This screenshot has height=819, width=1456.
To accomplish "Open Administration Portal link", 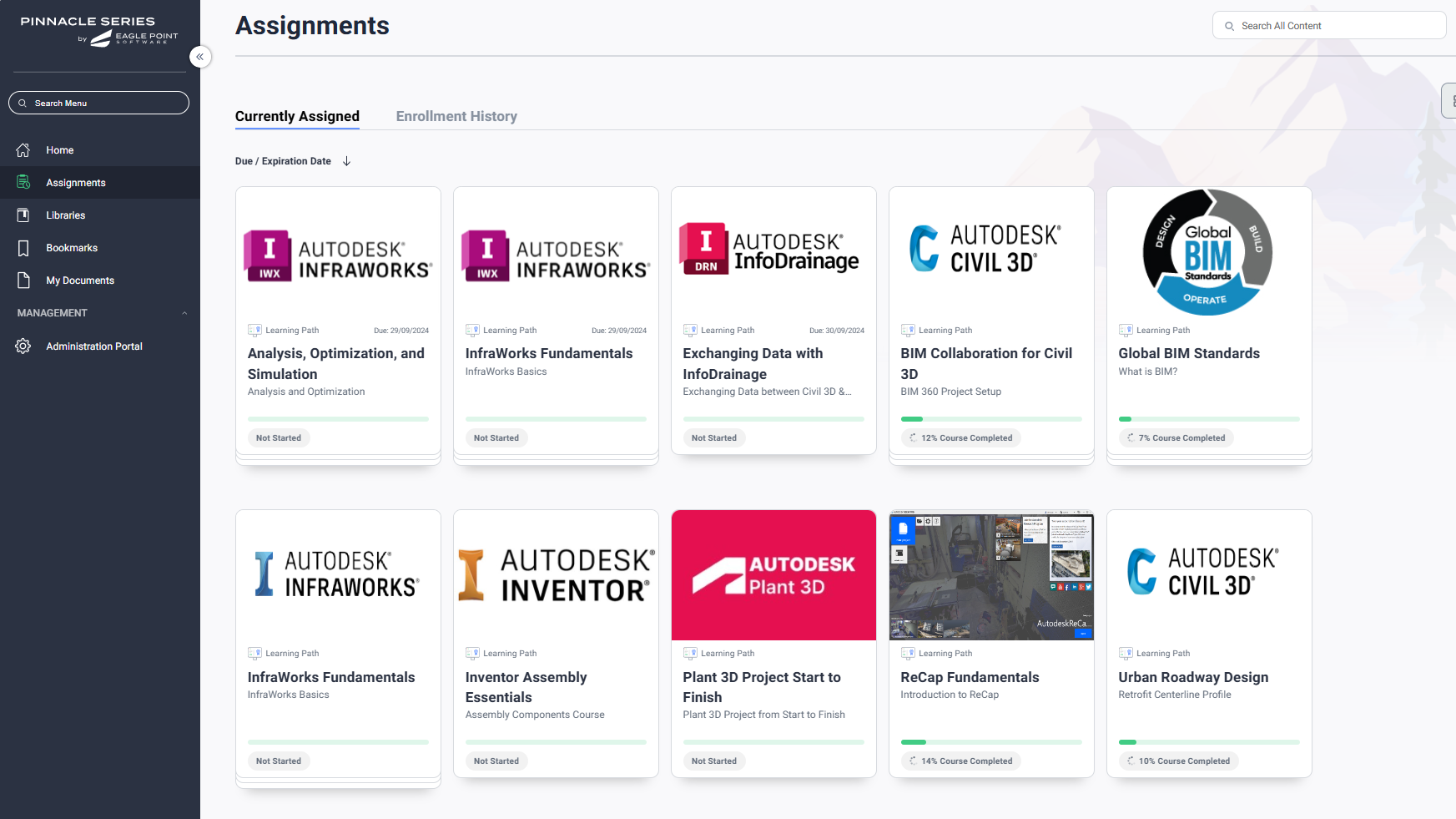I will [94, 346].
